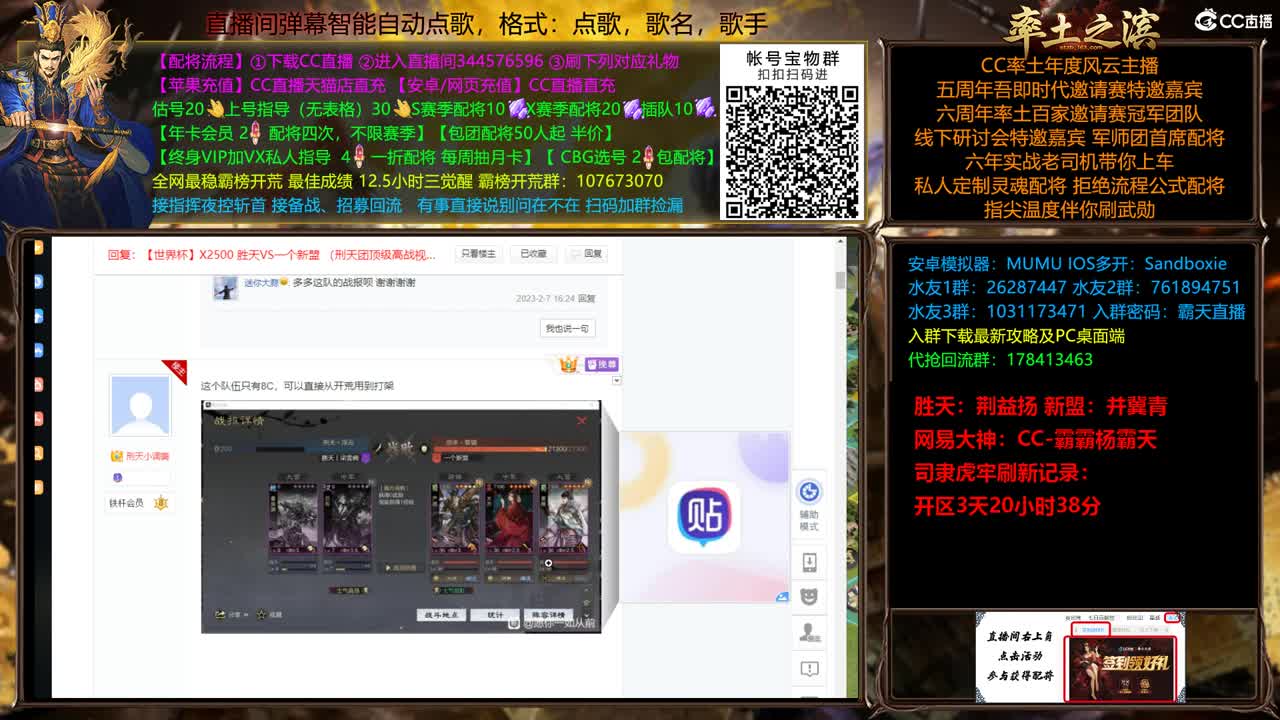Click the text 入群下载最新攻略及PC桌面端

point(1016,336)
